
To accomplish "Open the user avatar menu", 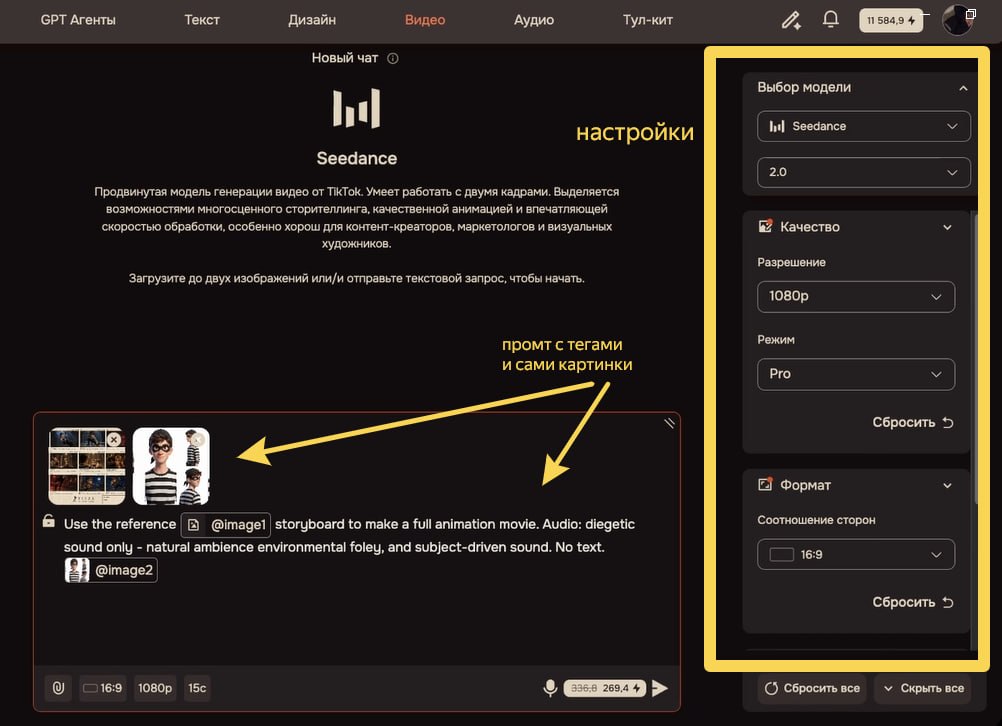I will pyautogui.click(x=957, y=20).
